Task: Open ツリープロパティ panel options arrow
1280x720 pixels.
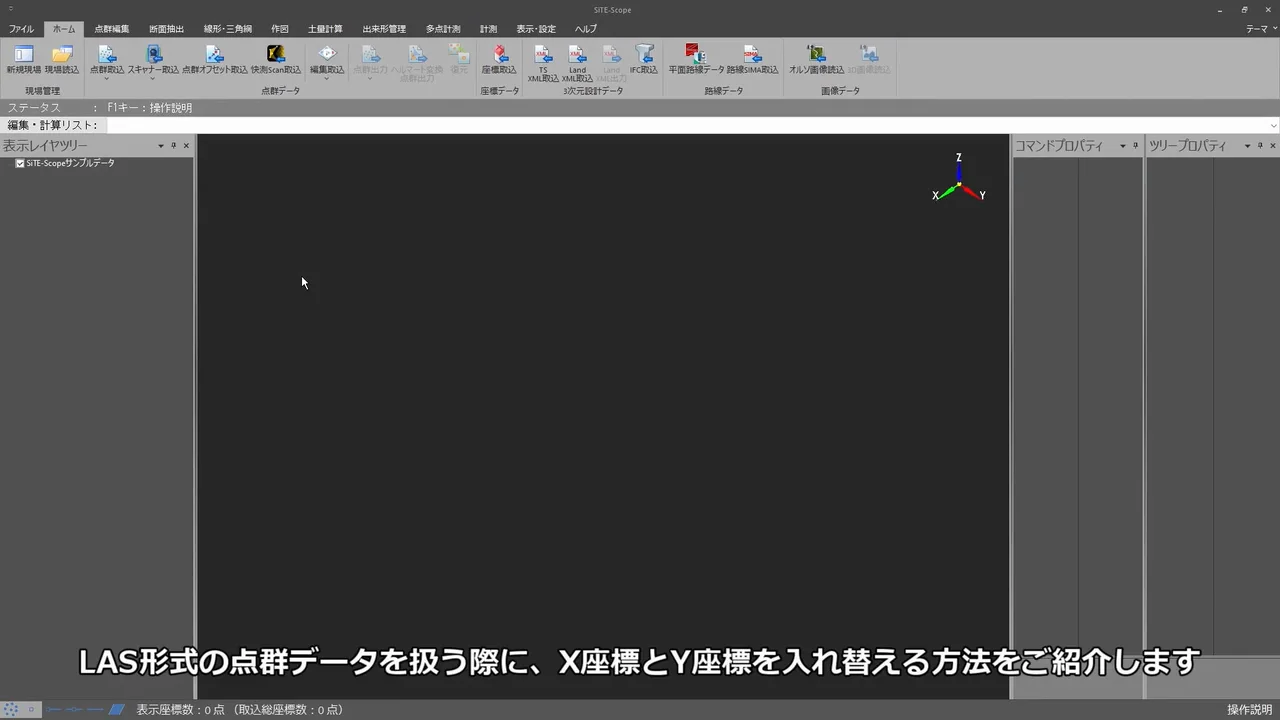Action: pos(1247,146)
